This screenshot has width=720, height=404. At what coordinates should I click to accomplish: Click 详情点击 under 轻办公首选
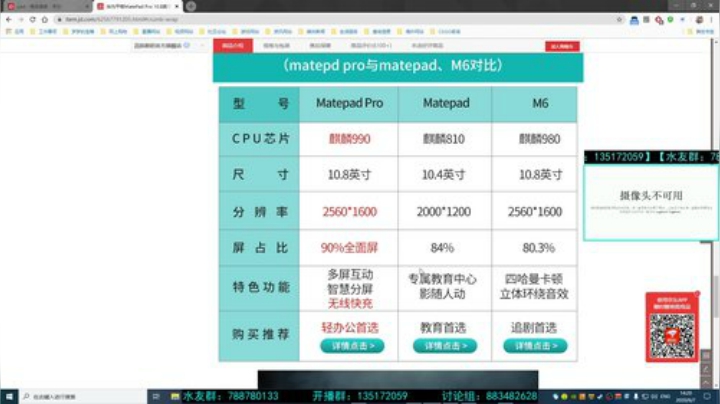click(352, 346)
